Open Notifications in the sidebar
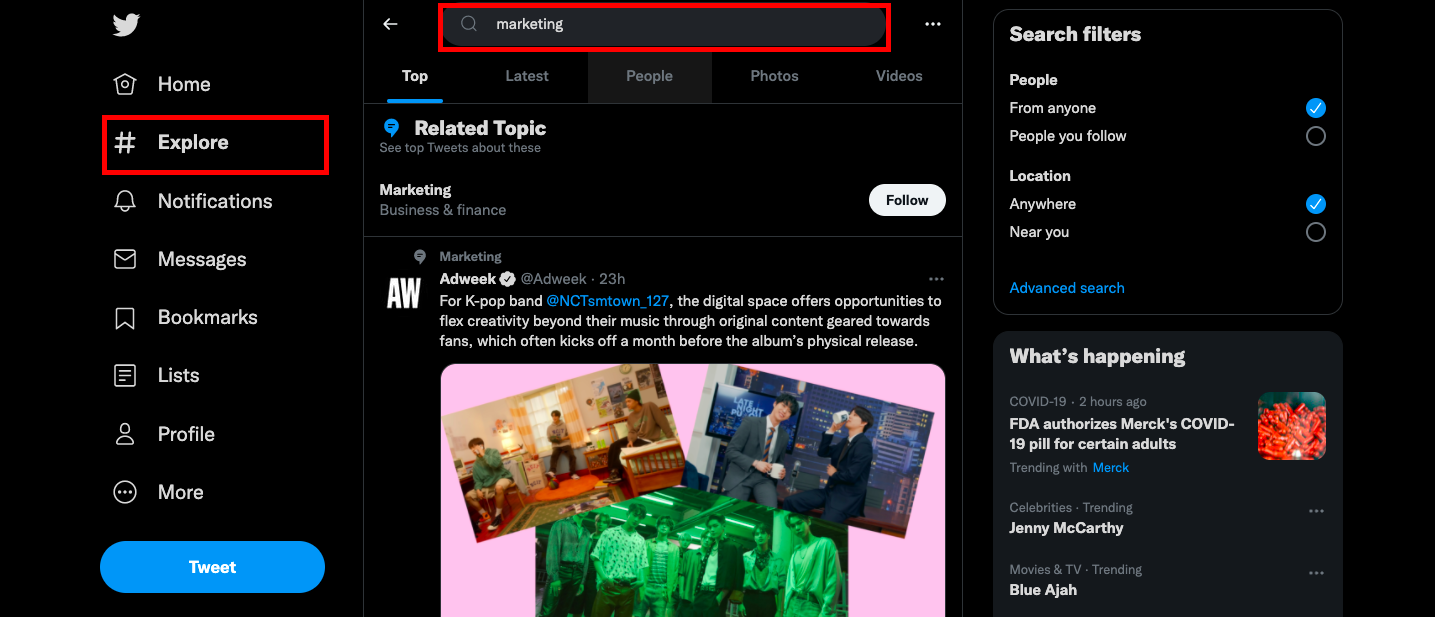Viewport: 1435px width, 617px height. pyautogui.click(x=193, y=201)
